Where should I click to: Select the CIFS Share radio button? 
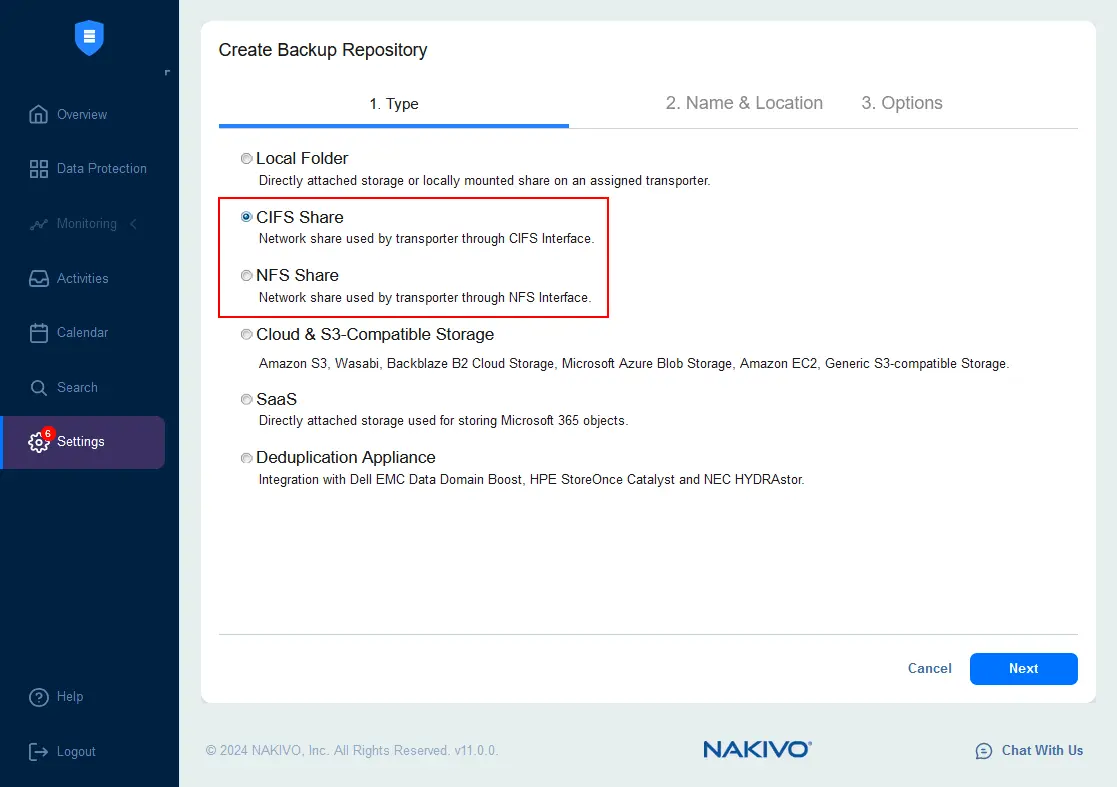coord(246,217)
